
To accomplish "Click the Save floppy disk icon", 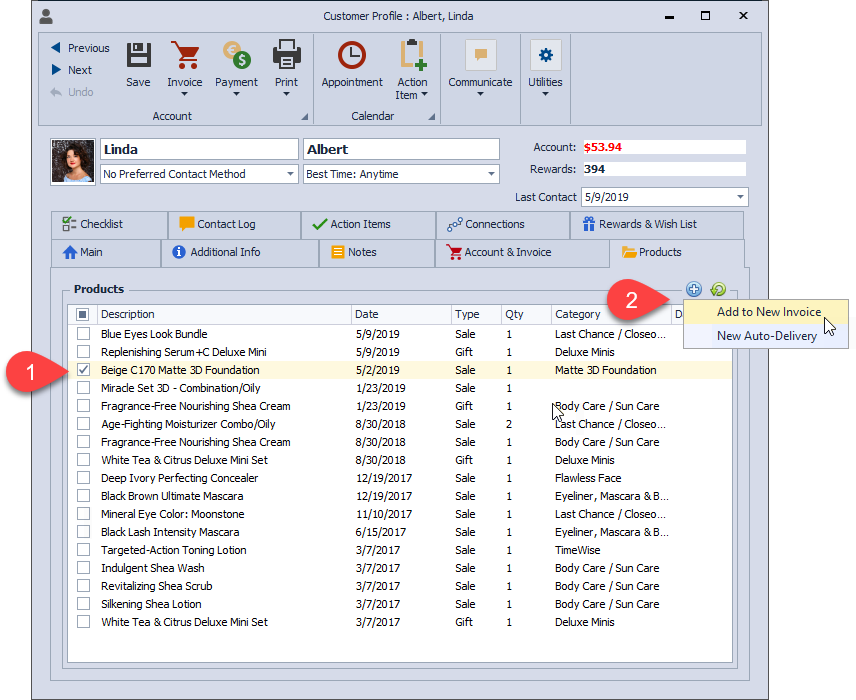I will tap(138, 56).
